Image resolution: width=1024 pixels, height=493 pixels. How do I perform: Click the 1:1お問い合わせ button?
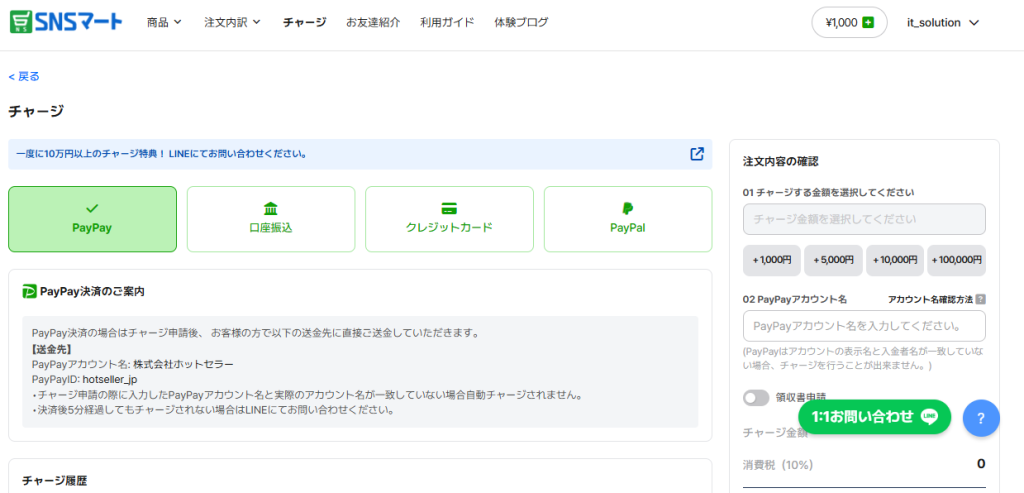pos(874,417)
